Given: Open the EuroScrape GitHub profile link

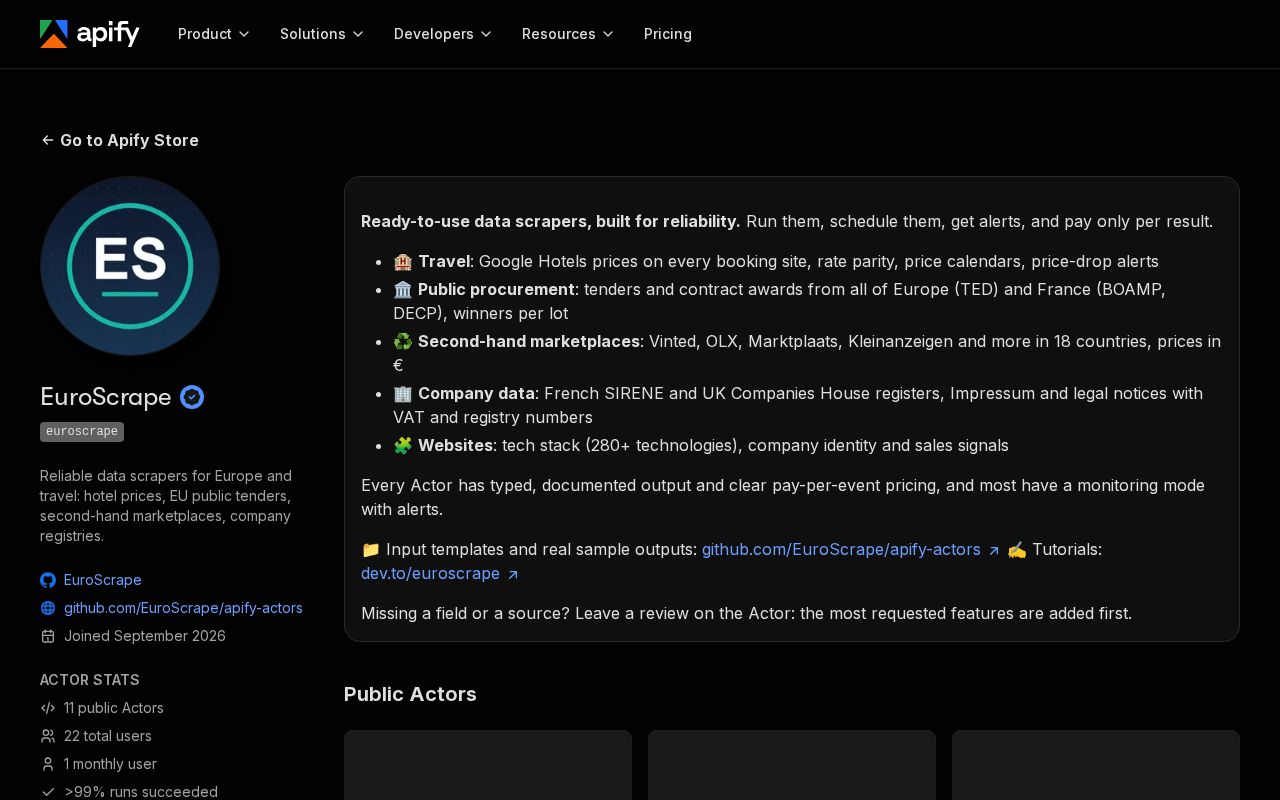Looking at the screenshot, I should pyautogui.click(x=103, y=580).
